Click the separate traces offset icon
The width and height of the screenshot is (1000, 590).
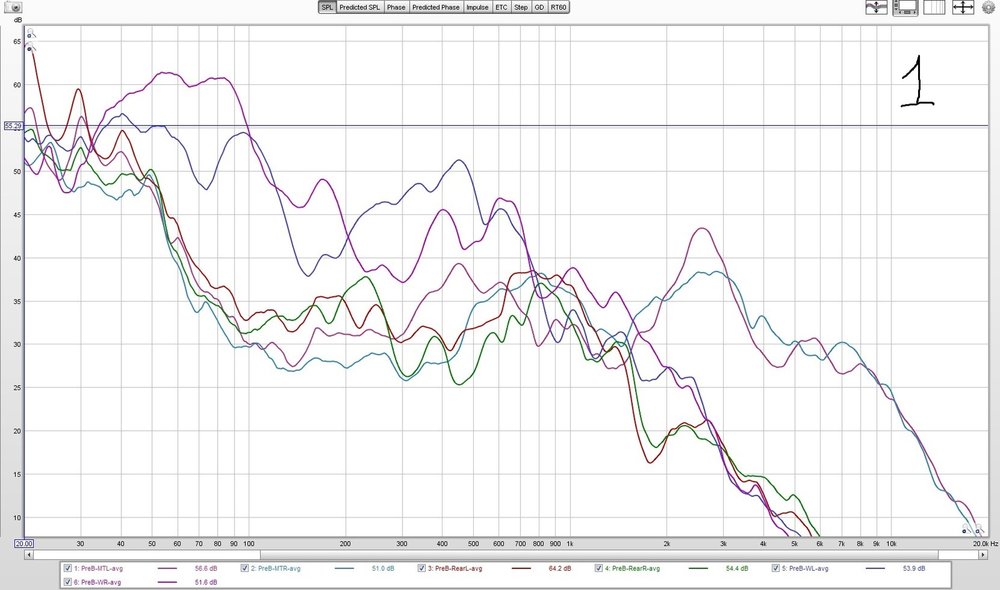tap(876, 8)
